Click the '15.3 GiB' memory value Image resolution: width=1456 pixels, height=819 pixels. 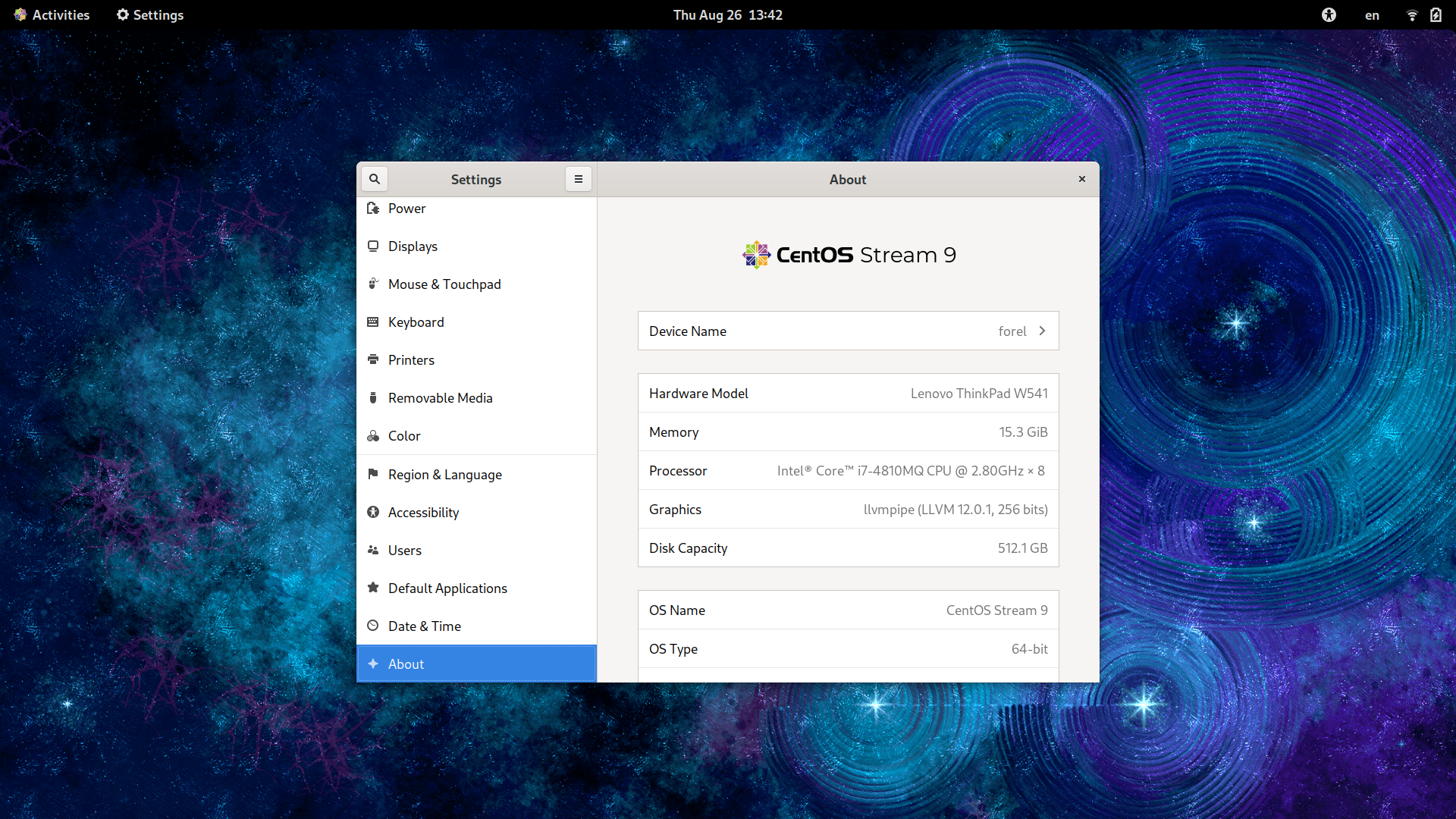(x=1023, y=432)
